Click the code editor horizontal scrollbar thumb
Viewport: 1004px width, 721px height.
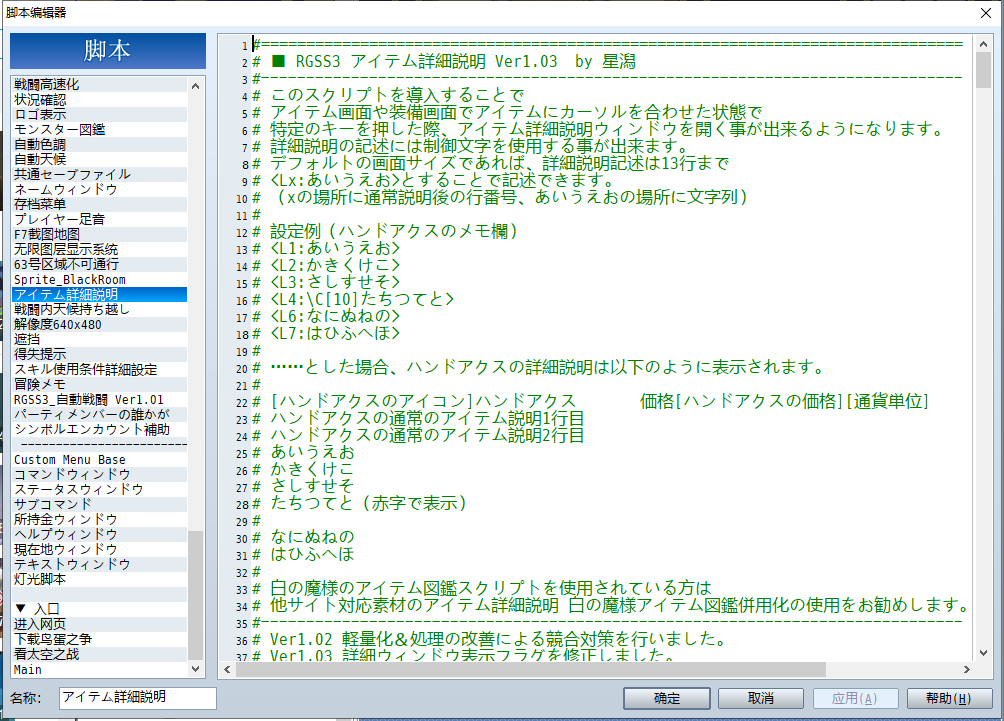(531, 669)
